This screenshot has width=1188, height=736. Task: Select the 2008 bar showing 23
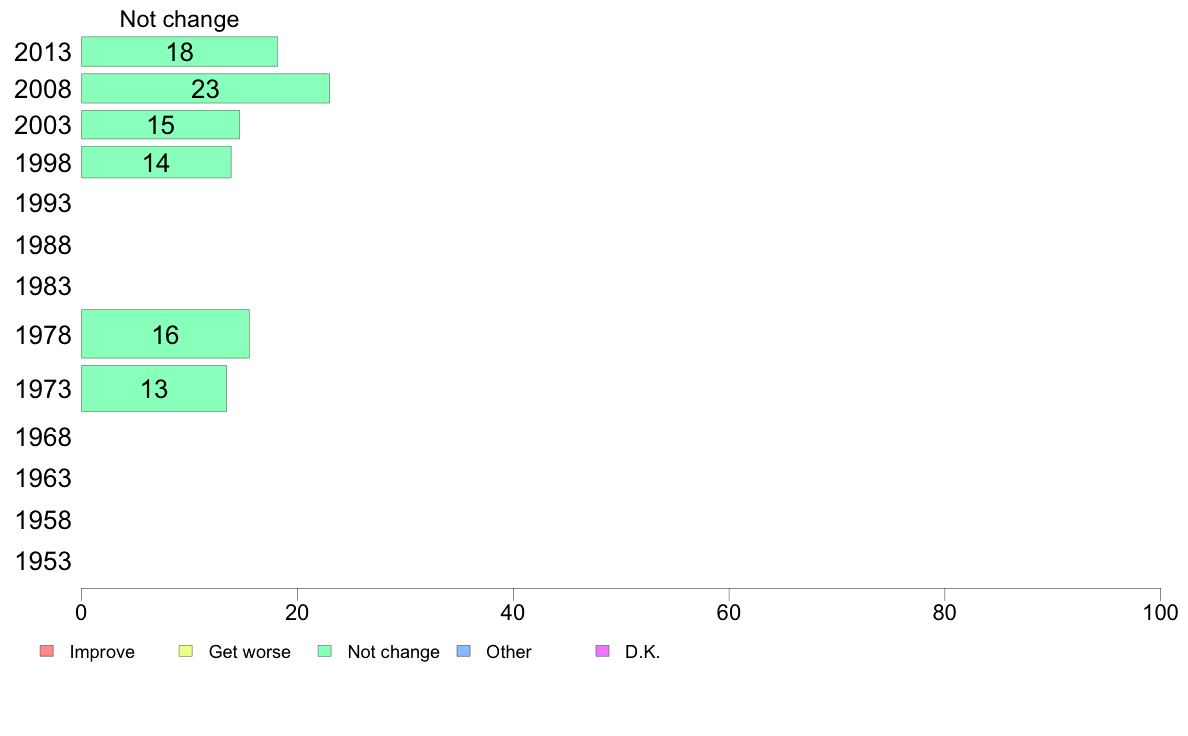tap(205, 89)
